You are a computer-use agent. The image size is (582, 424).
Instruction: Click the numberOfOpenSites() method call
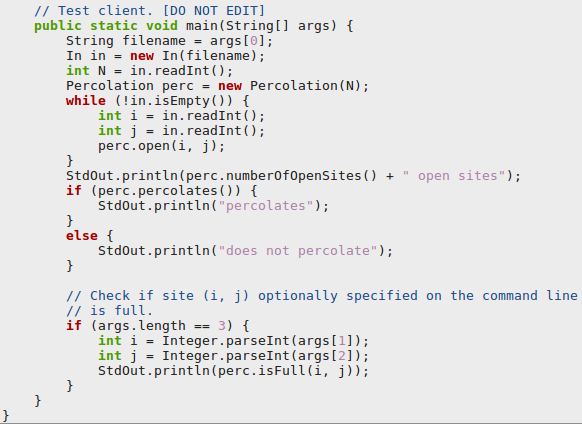(x=301, y=176)
